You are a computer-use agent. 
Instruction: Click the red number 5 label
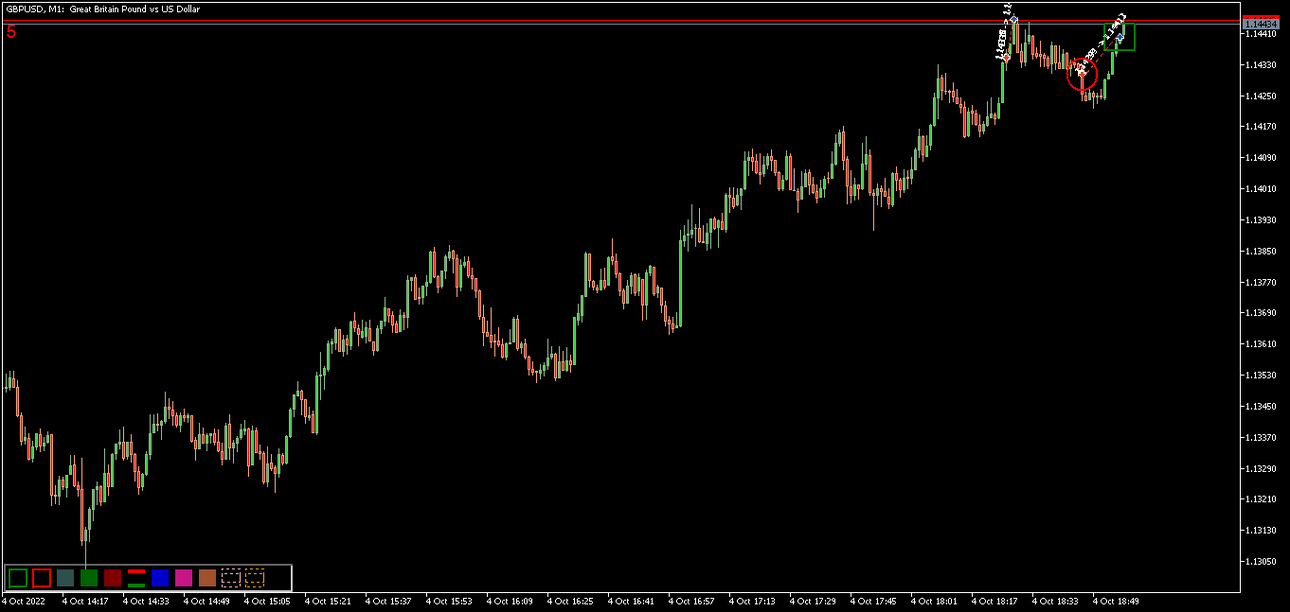pos(11,32)
